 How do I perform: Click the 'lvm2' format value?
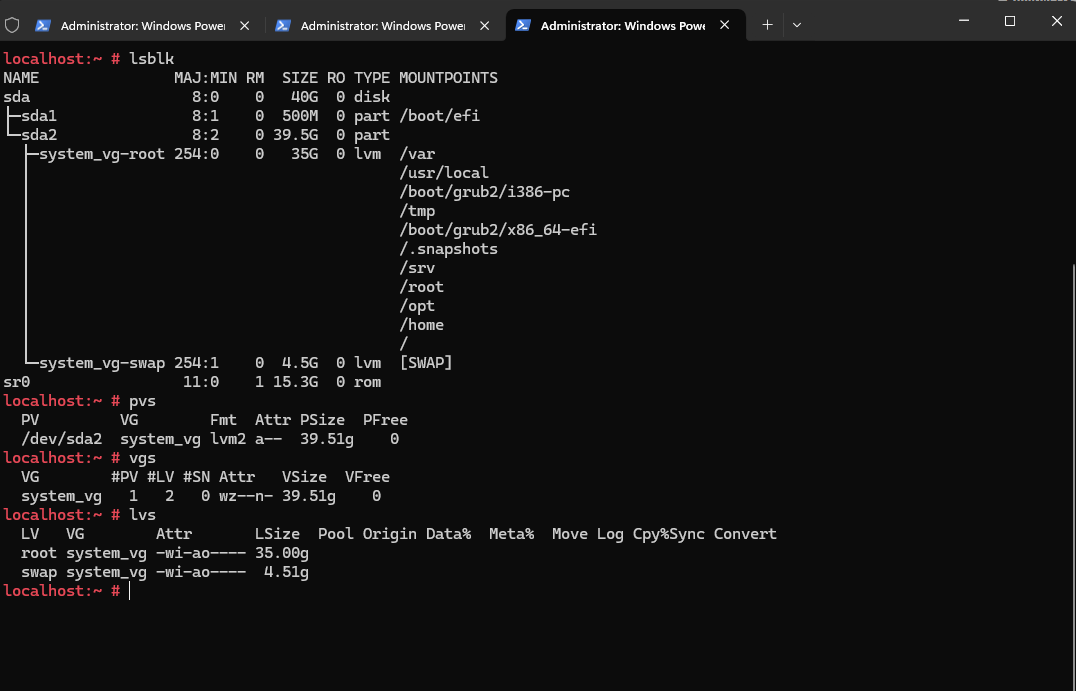(x=228, y=439)
